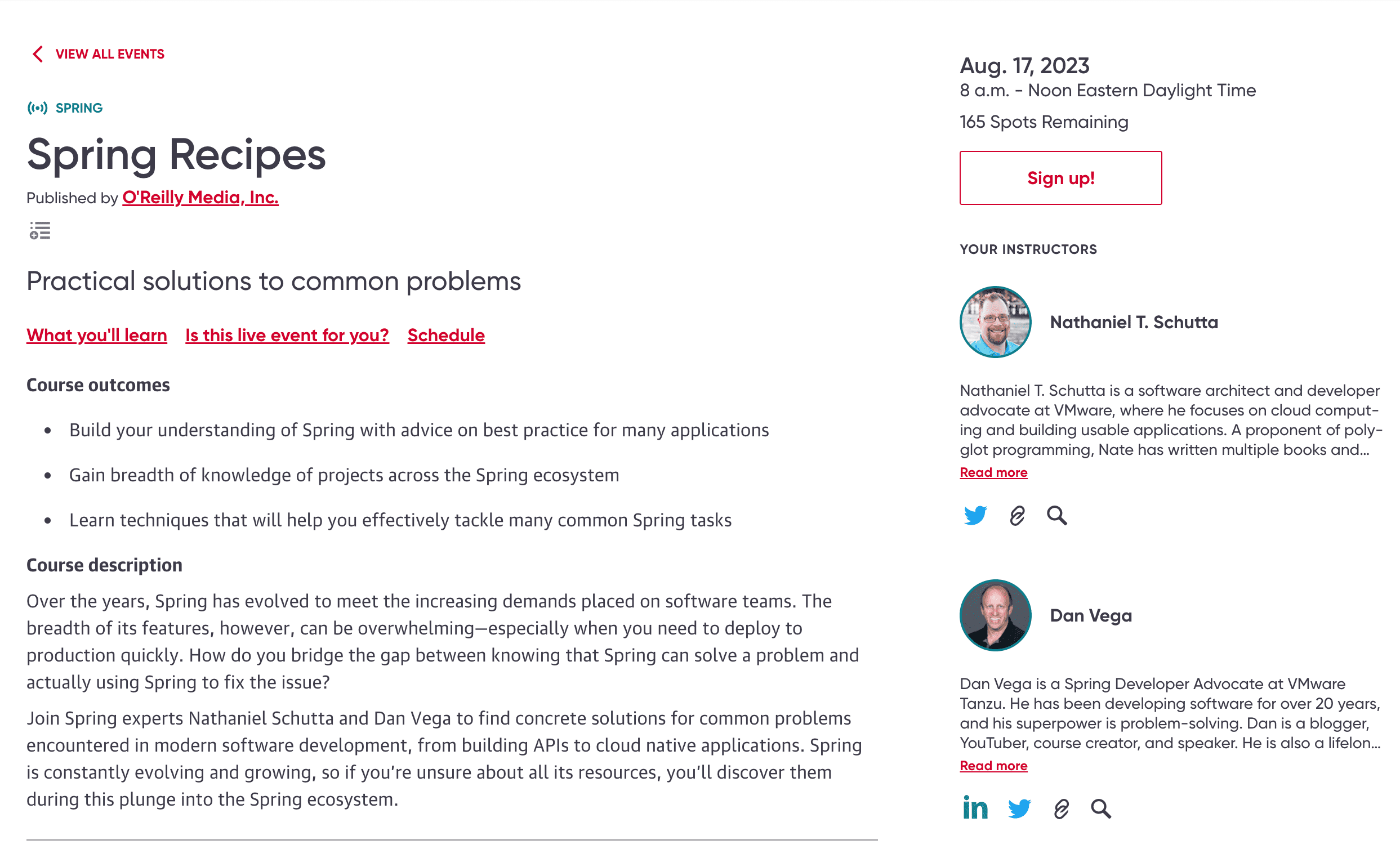This screenshot has width=1400, height=858.
Task: Go back via View All Events link
Action: [x=110, y=54]
